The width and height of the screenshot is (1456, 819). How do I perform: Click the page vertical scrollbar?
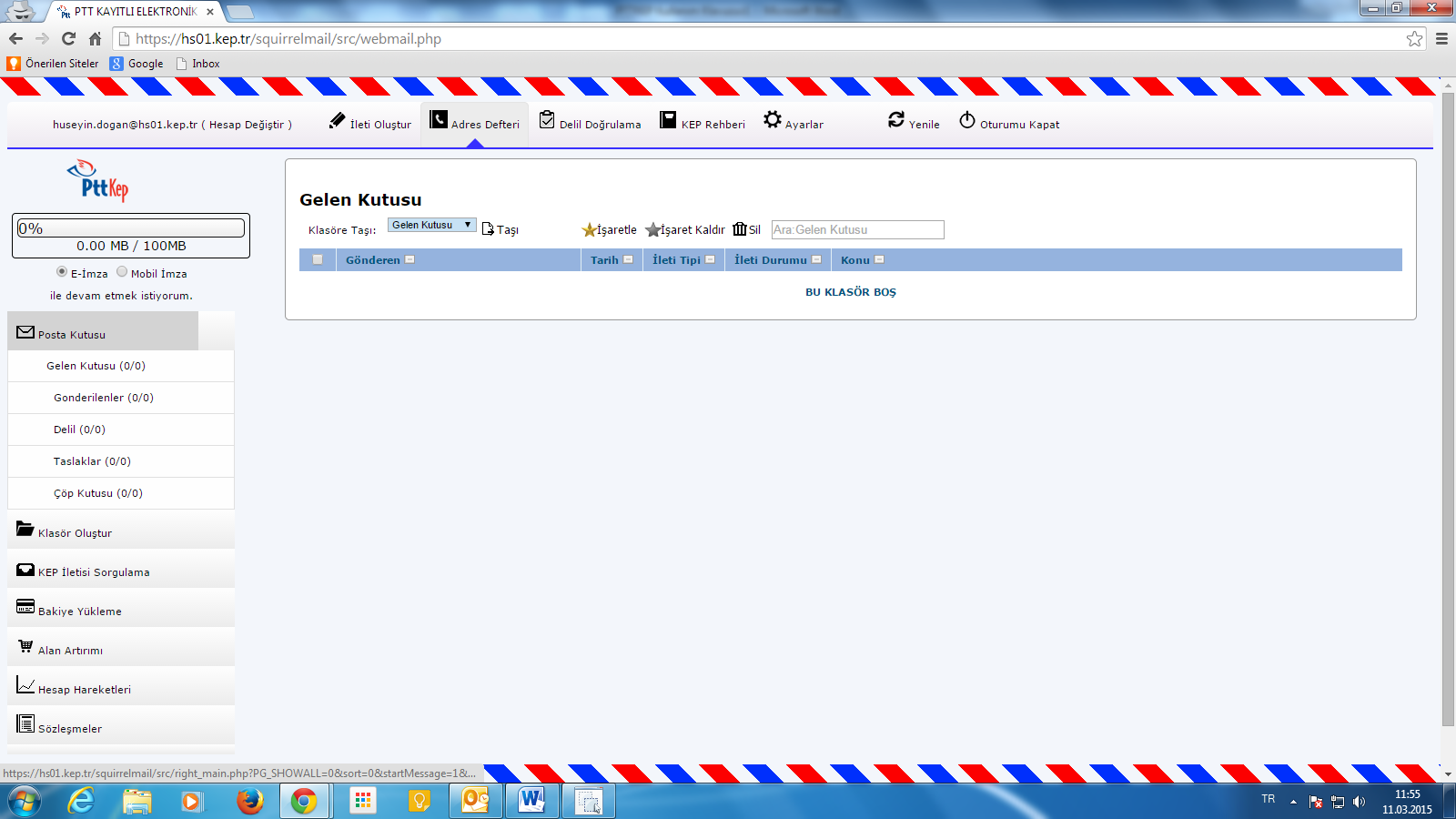(1448, 408)
